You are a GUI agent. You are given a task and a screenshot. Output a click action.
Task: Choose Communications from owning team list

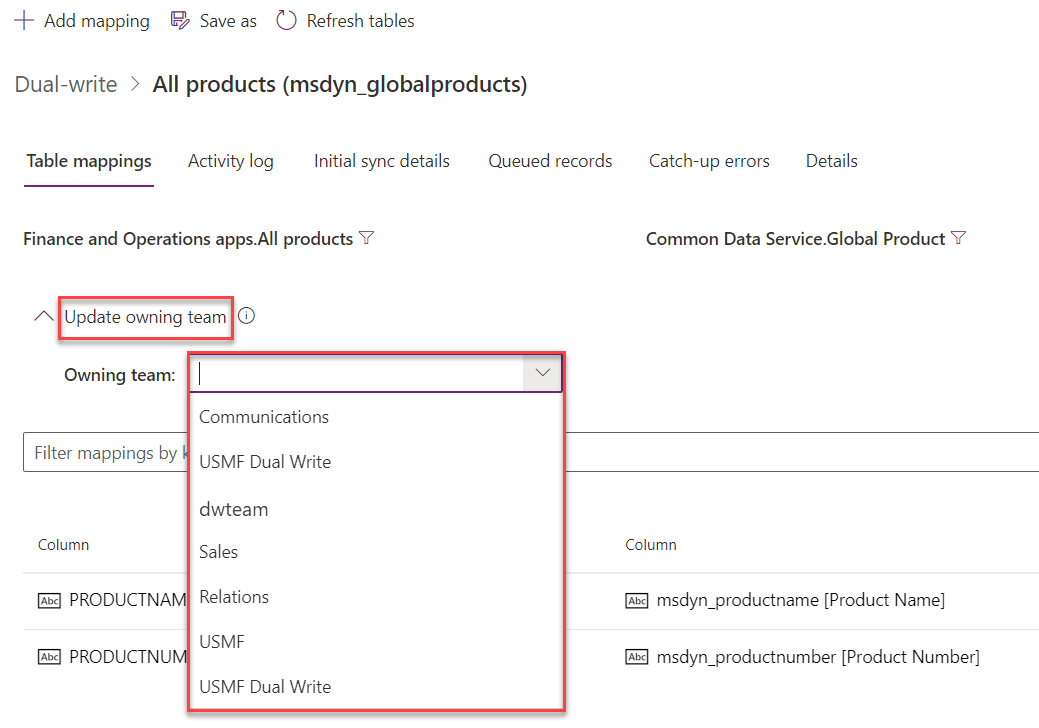click(376, 417)
